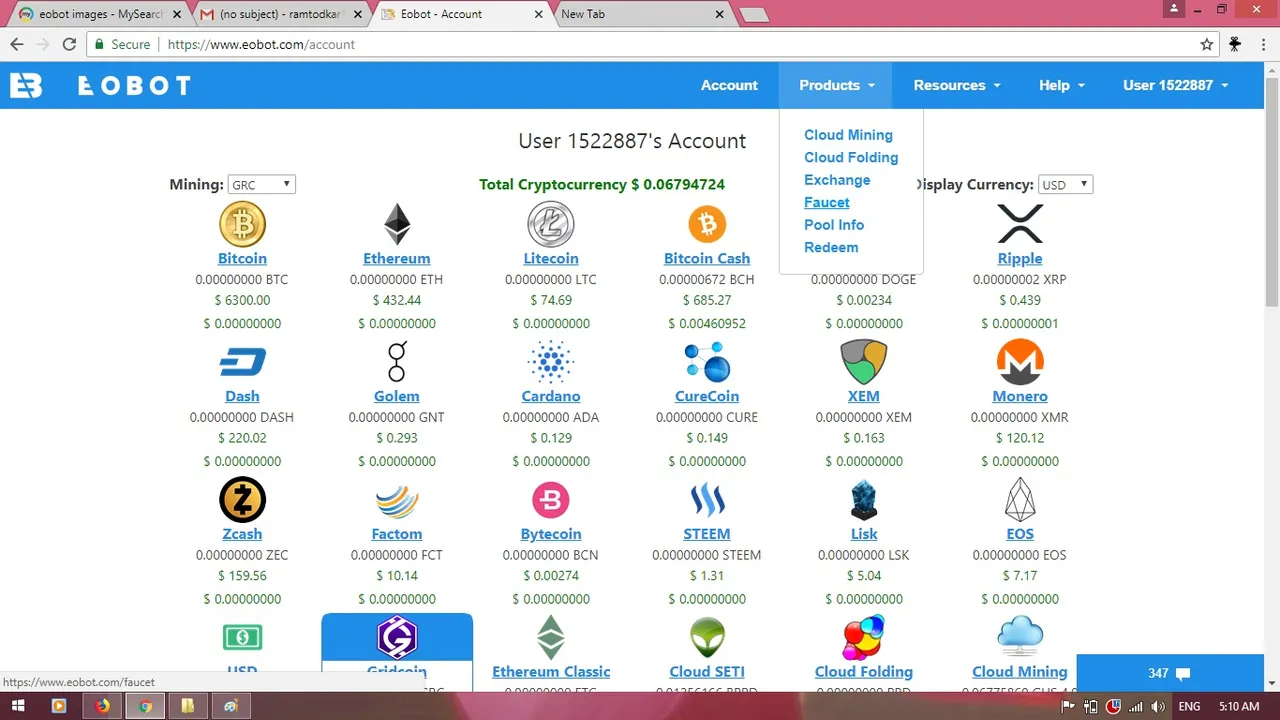Screen dimensions: 1280x720
Task: Open the Account nav item
Action: 729,85
